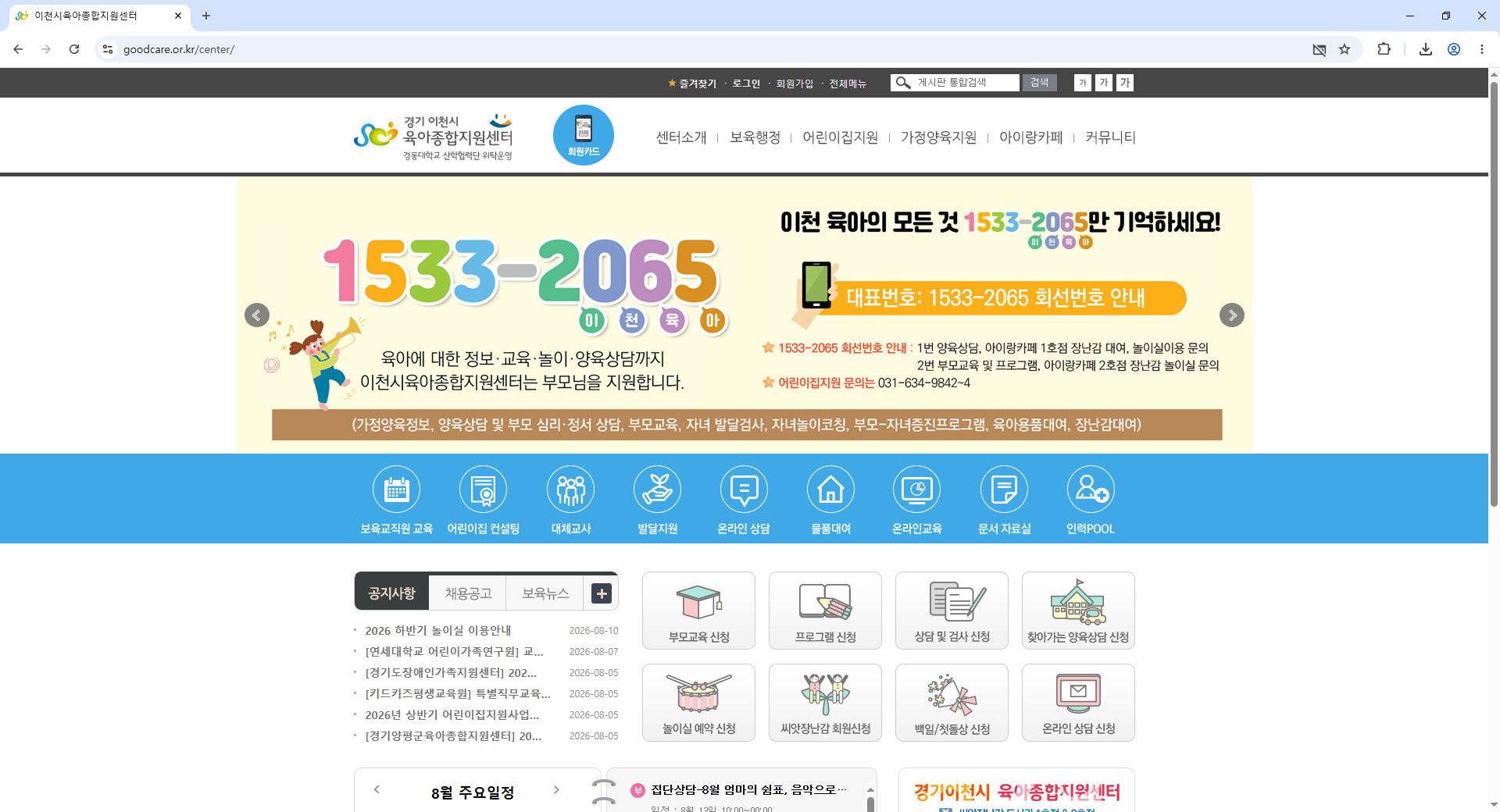Advance to the next banner slide

click(x=1232, y=315)
